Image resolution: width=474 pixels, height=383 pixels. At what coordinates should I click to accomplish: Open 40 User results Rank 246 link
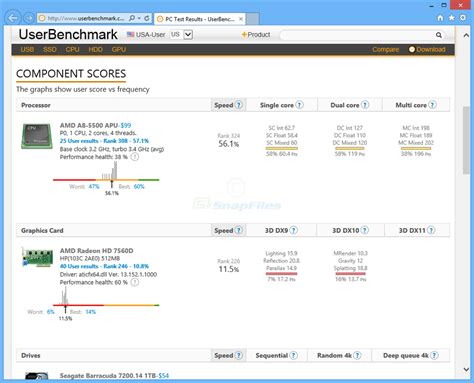pos(104,266)
